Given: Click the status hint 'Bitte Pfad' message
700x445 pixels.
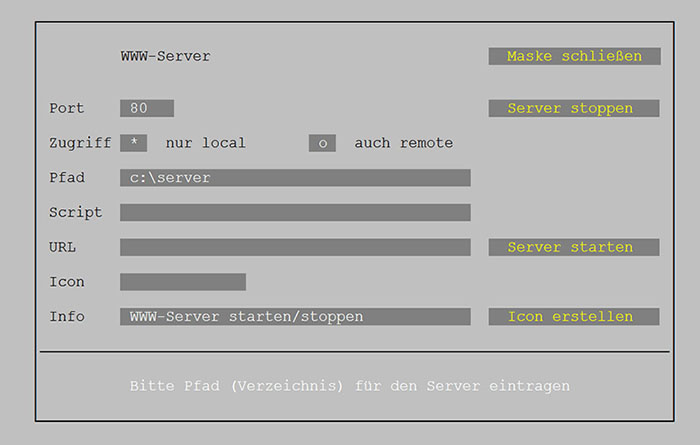Looking at the screenshot, I should click(350, 385).
